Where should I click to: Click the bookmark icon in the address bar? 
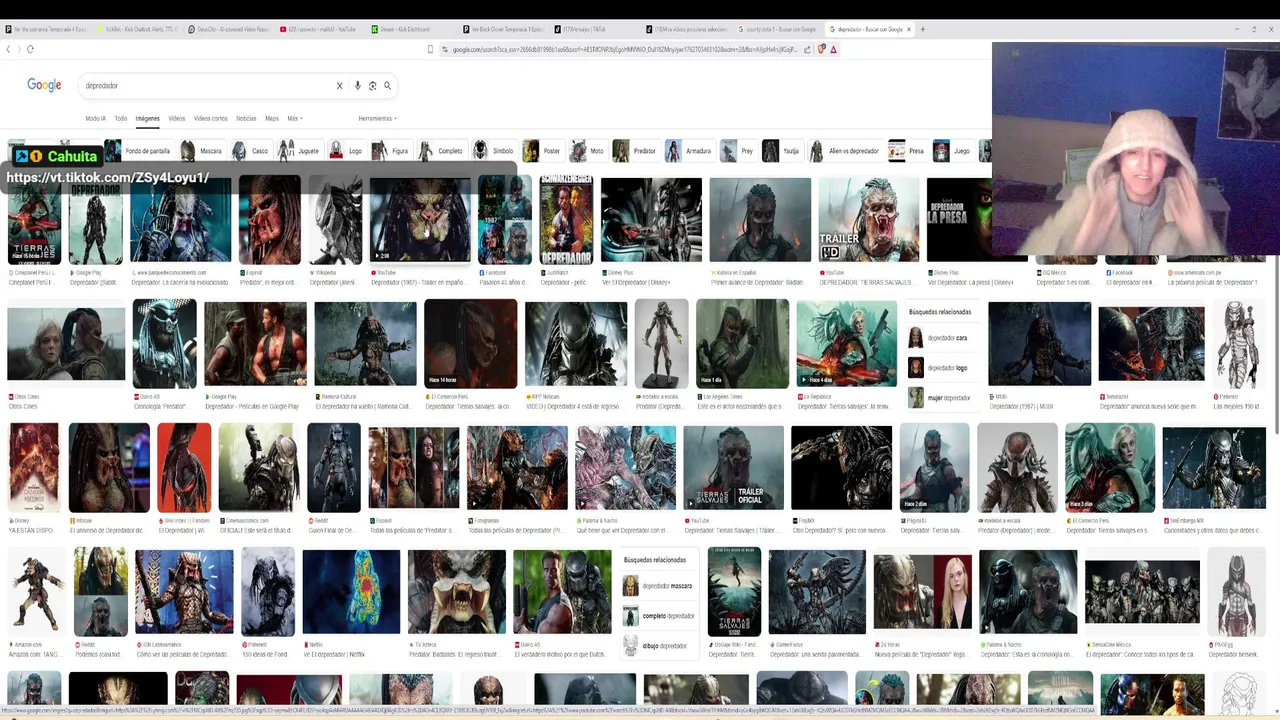tap(430, 49)
